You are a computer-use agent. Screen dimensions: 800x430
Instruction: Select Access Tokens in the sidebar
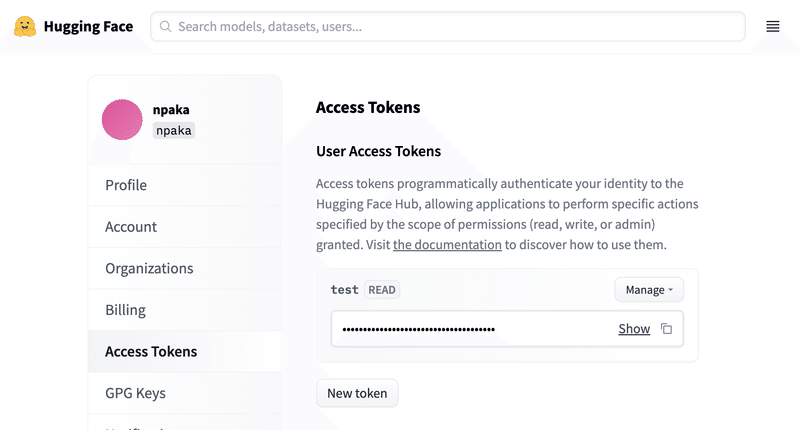pyautogui.click(x=185, y=351)
